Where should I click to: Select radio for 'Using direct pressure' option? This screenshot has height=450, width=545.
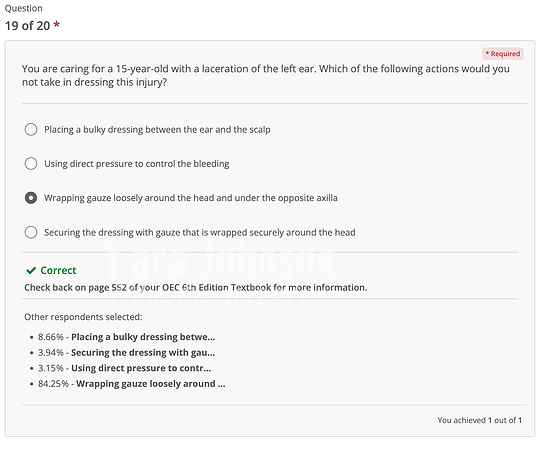pos(31,163)
